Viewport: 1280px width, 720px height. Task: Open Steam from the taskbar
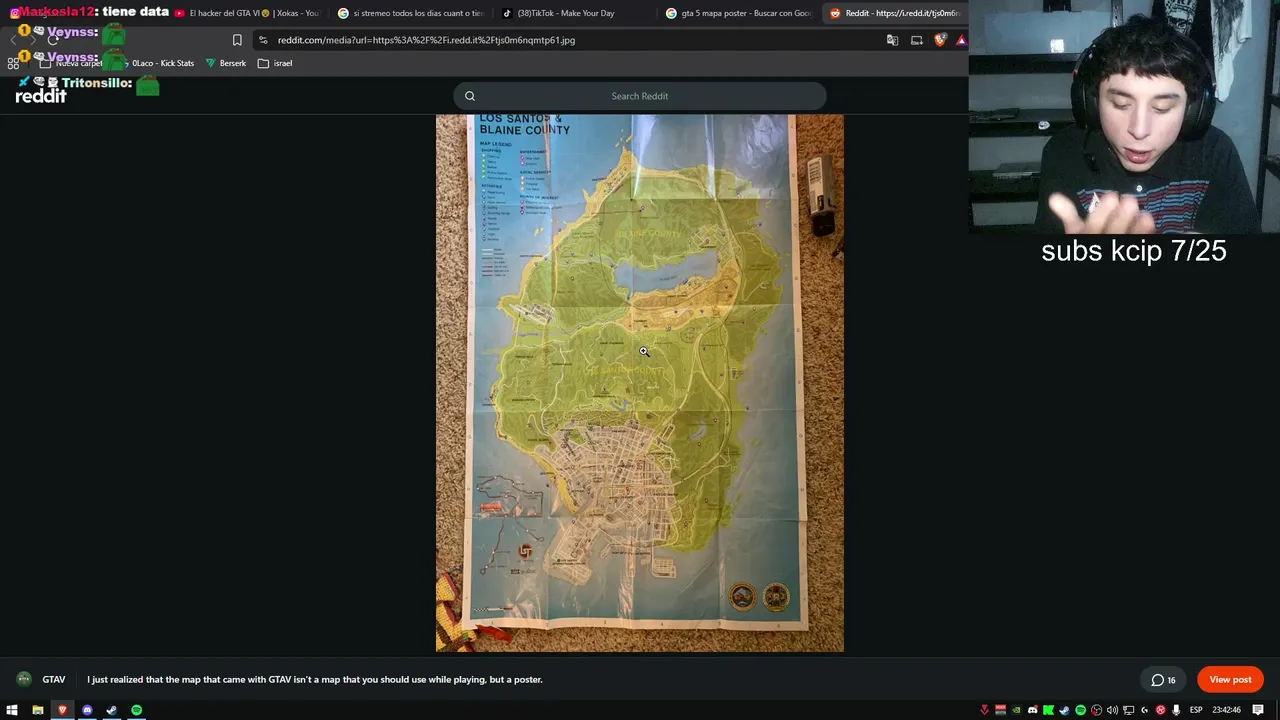click(111, 710)
